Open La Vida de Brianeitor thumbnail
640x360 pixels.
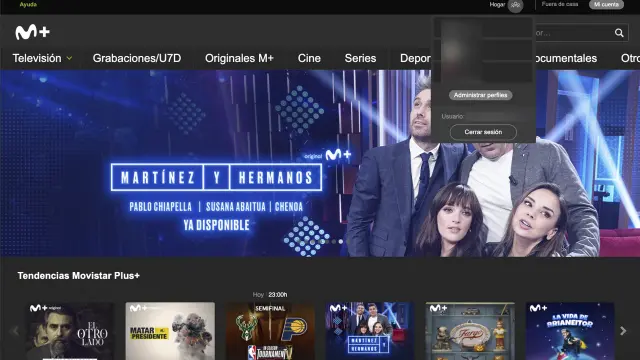click(x=570, y=331)
